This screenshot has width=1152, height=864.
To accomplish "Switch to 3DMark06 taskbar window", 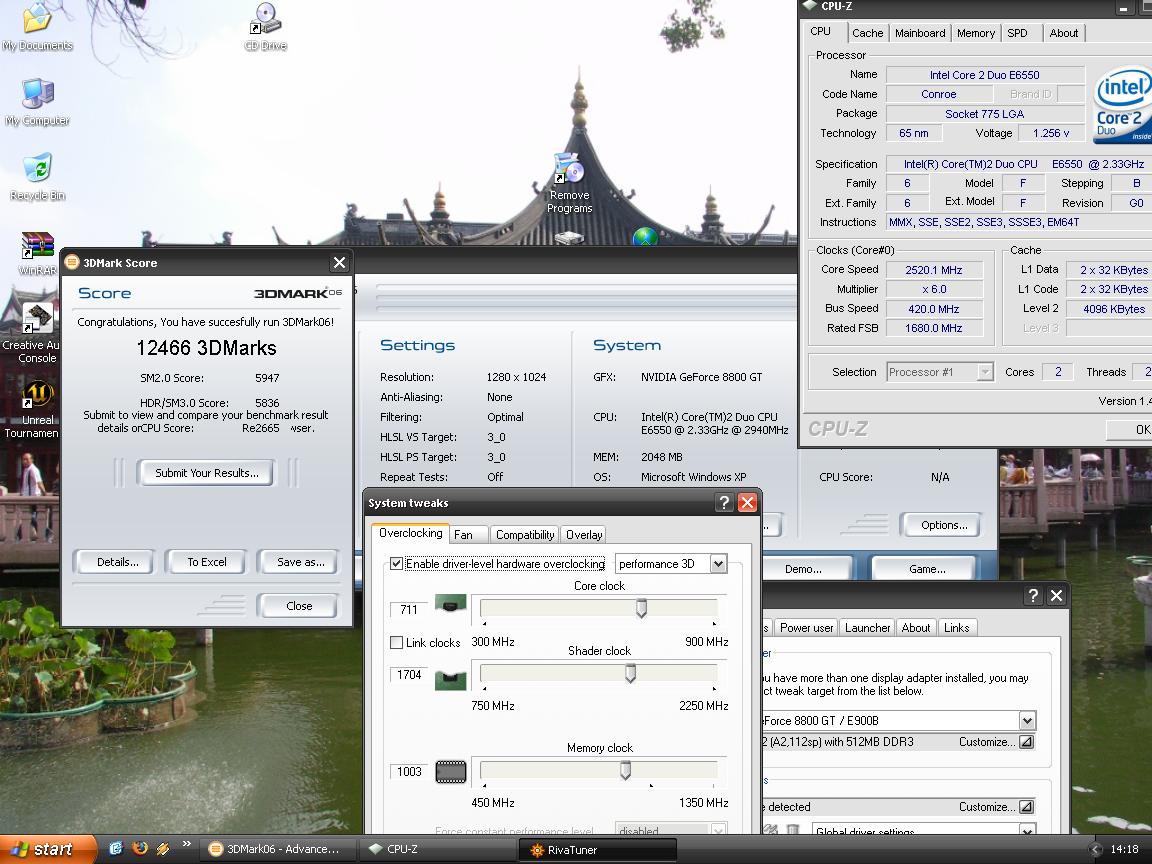I will pyautogui.click(x=279, y=849).
